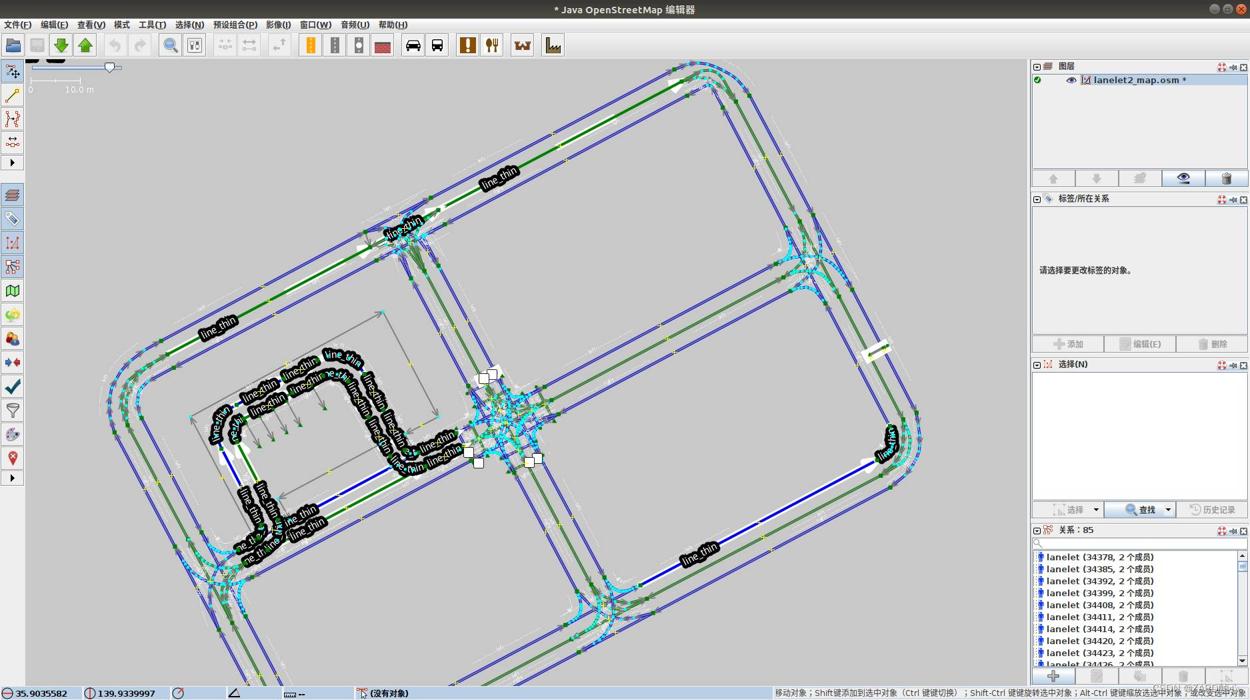Click the Open file folder icon

(13, 45)
